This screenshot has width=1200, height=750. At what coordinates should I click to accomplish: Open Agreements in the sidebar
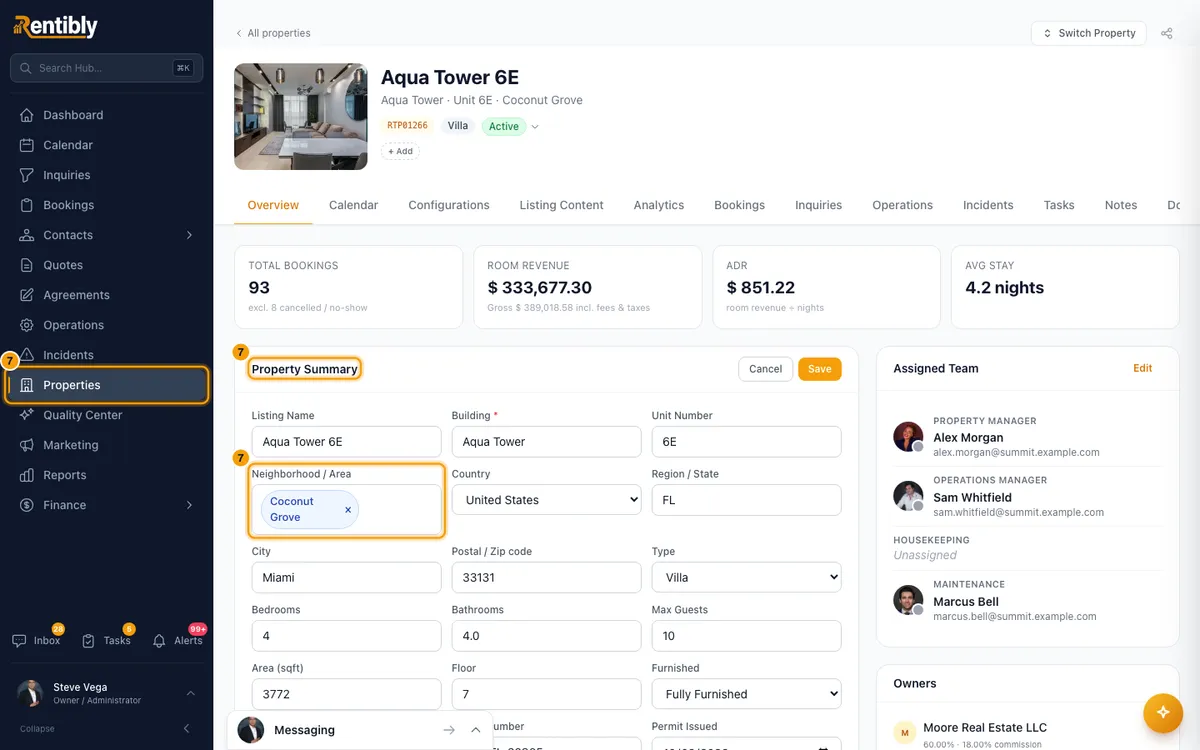coord(107,295)
